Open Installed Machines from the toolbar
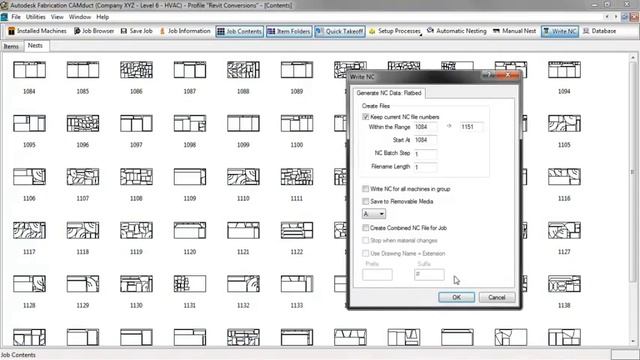The height and width of the screenshot is (360, 640). click(37, 31)
